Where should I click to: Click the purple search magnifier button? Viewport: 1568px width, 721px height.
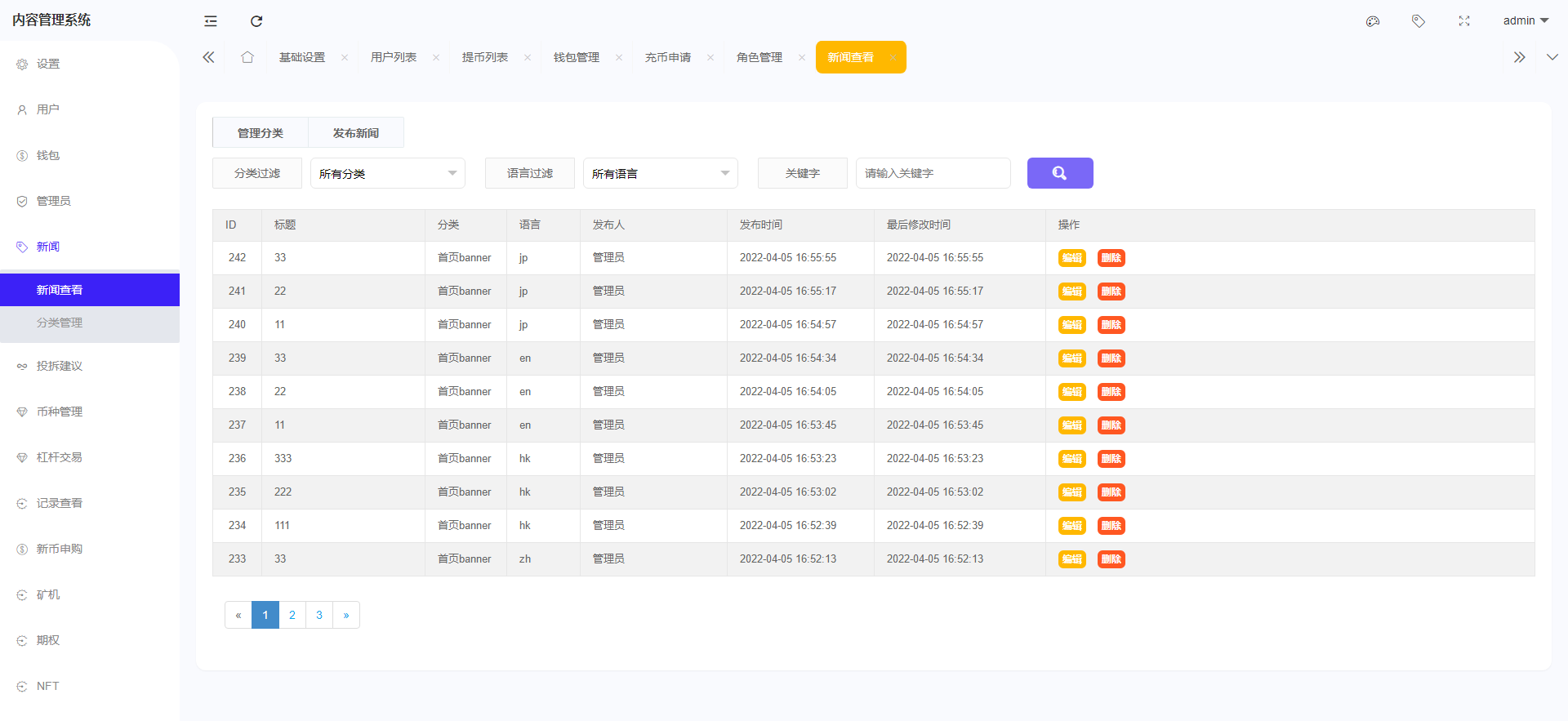point(1059,173)
